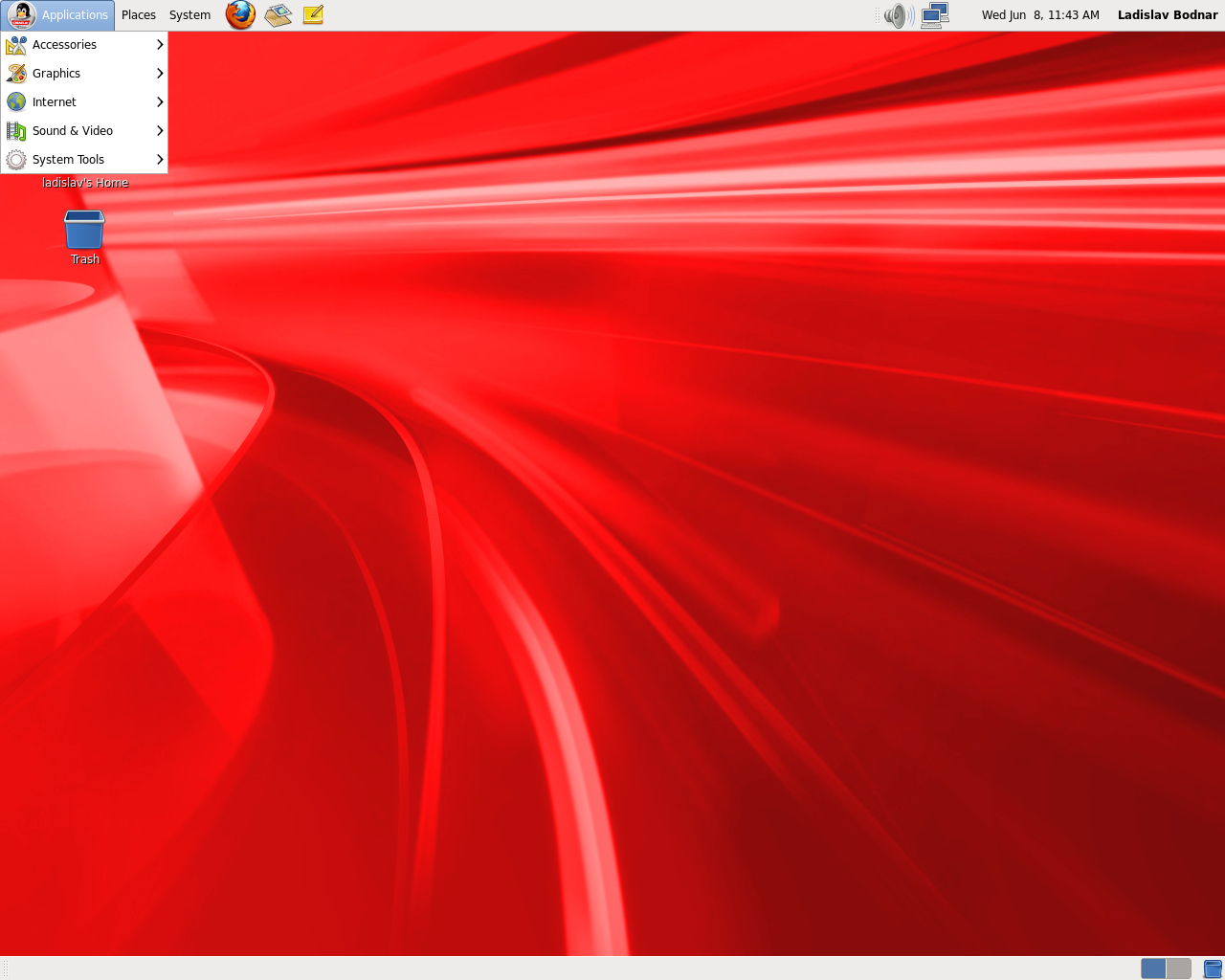Click the clock to open the calendar

click(x=1040, y=15)
